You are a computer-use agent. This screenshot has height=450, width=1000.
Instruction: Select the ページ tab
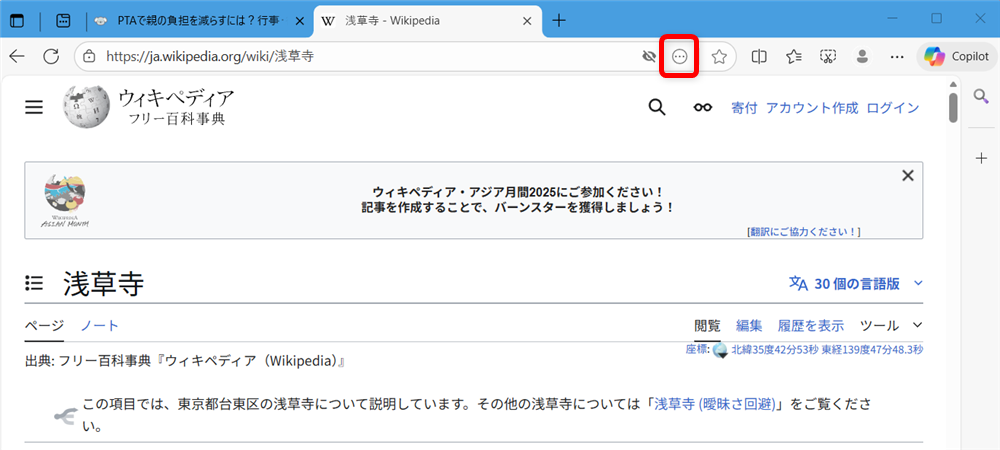pyautogui.click(x=45, y=326)
